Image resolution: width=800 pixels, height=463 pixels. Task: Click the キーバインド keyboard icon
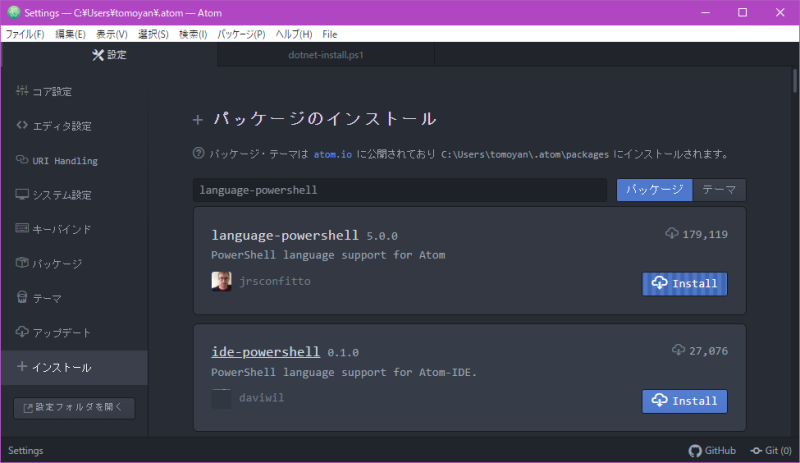click(22, 228)
